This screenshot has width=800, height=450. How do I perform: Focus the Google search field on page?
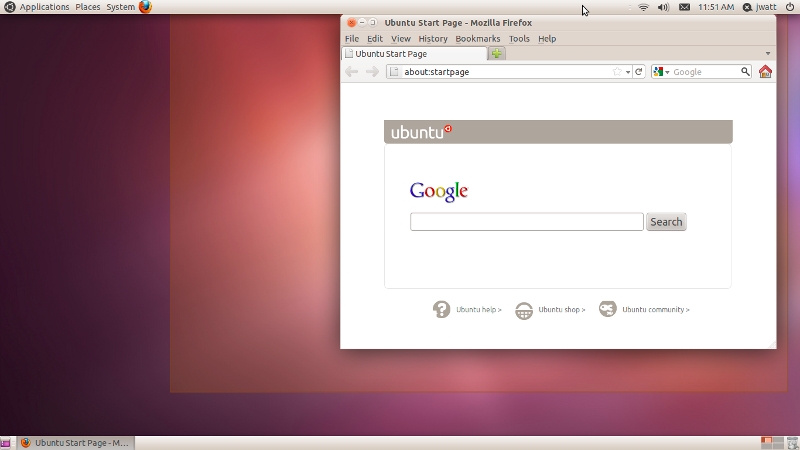coord(527,222)
